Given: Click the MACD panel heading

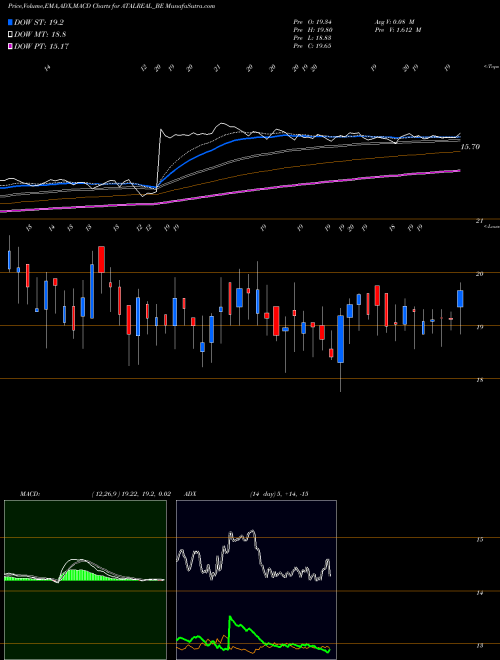Looking at the screenshot, I should pos(30,494).
